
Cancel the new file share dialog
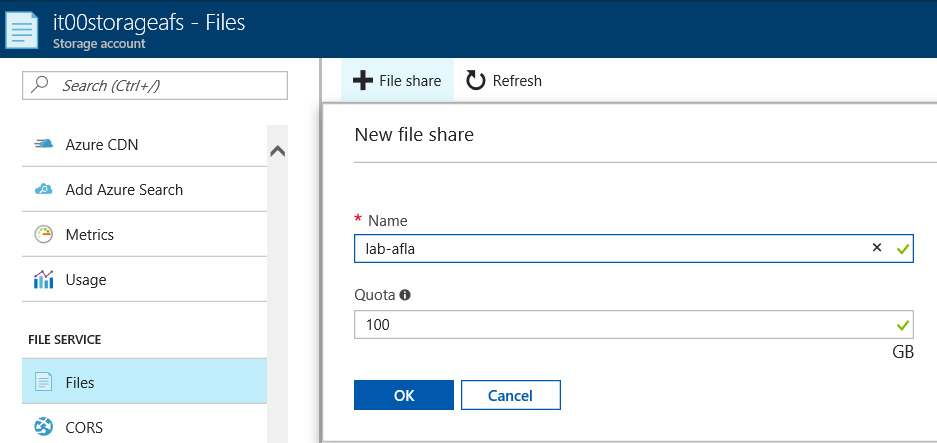[510, 395]
